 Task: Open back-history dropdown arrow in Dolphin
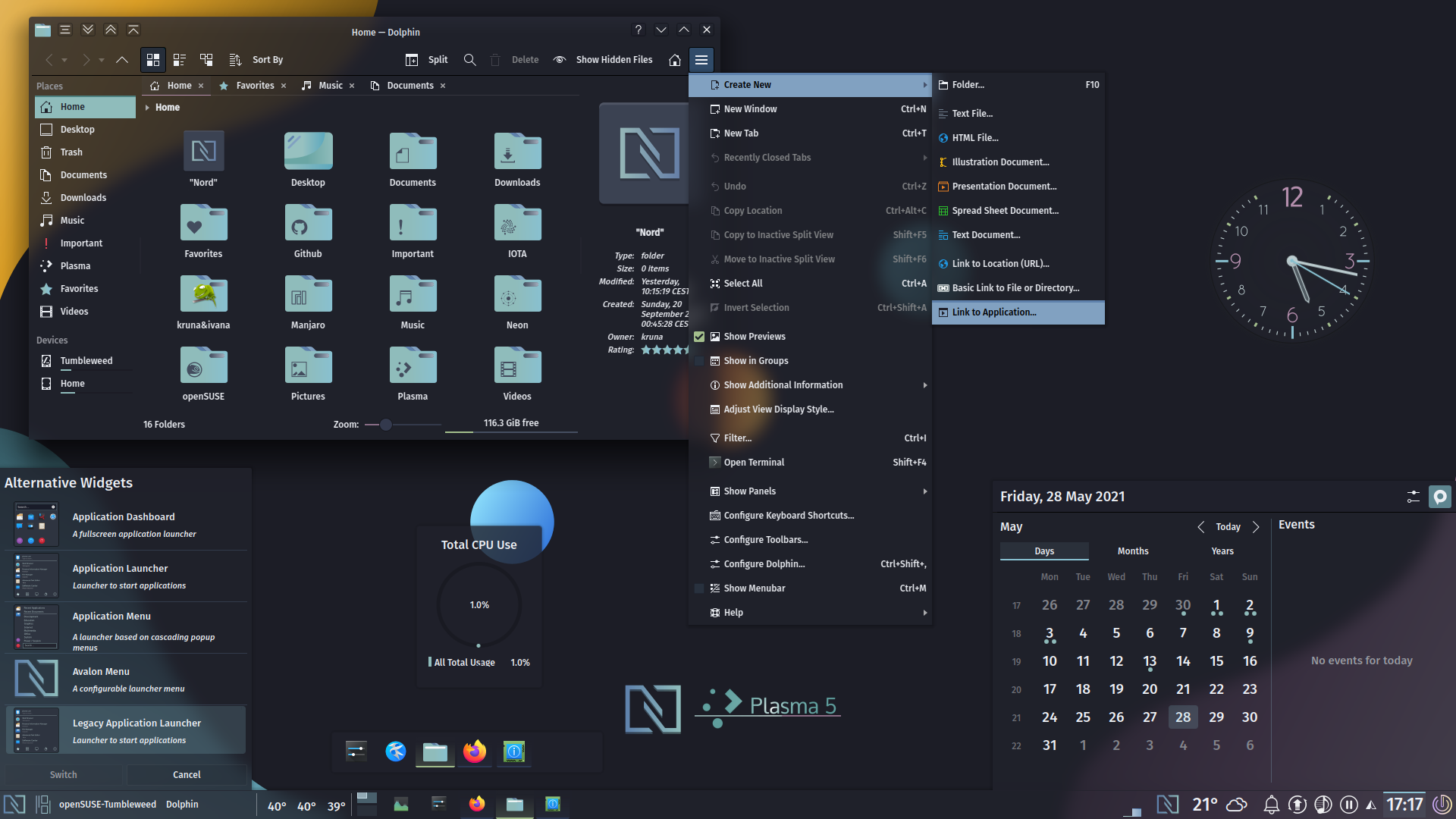(64, 60)
